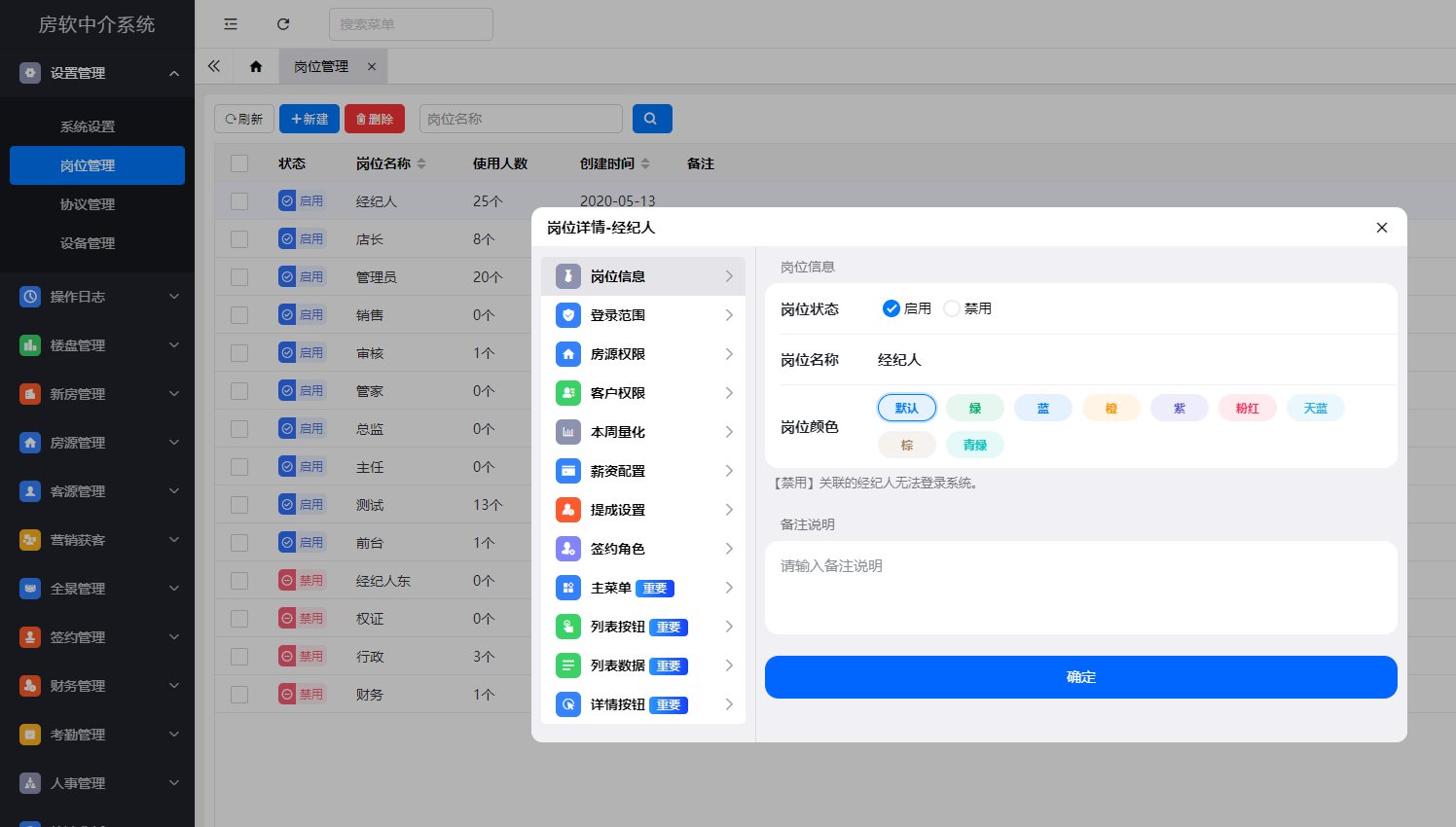Click the 客户权限 green people icon
The height and width of the screenshot is (827, 1456).
568,393
